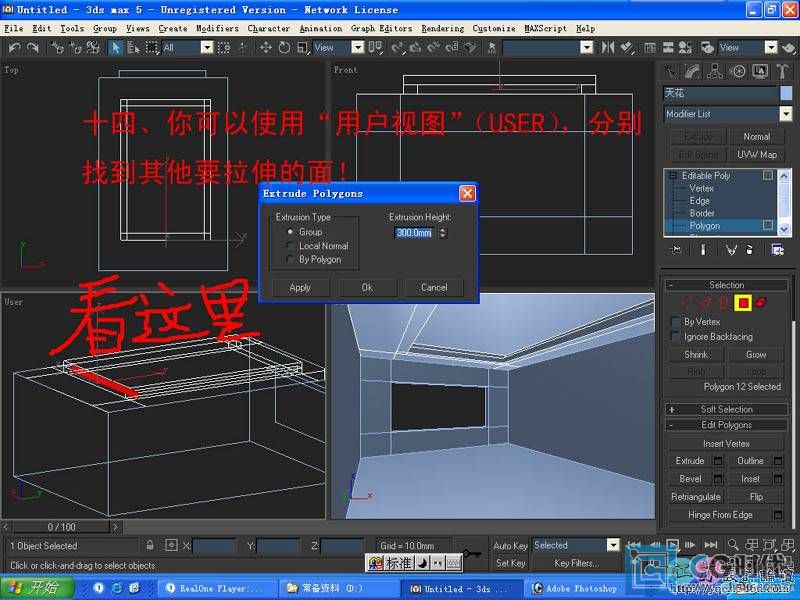Select the Polygon sub-object selection icon
The image size is (800, 600).
click(743, 303)
